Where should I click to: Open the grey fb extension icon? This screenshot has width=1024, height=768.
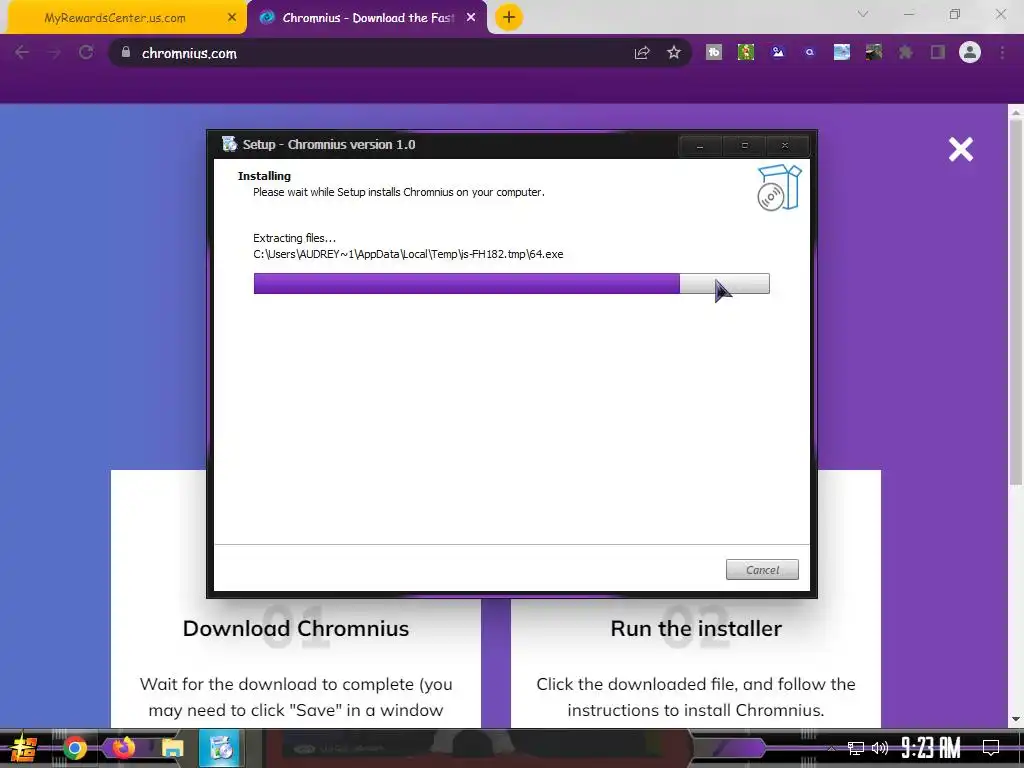(714, 52)
